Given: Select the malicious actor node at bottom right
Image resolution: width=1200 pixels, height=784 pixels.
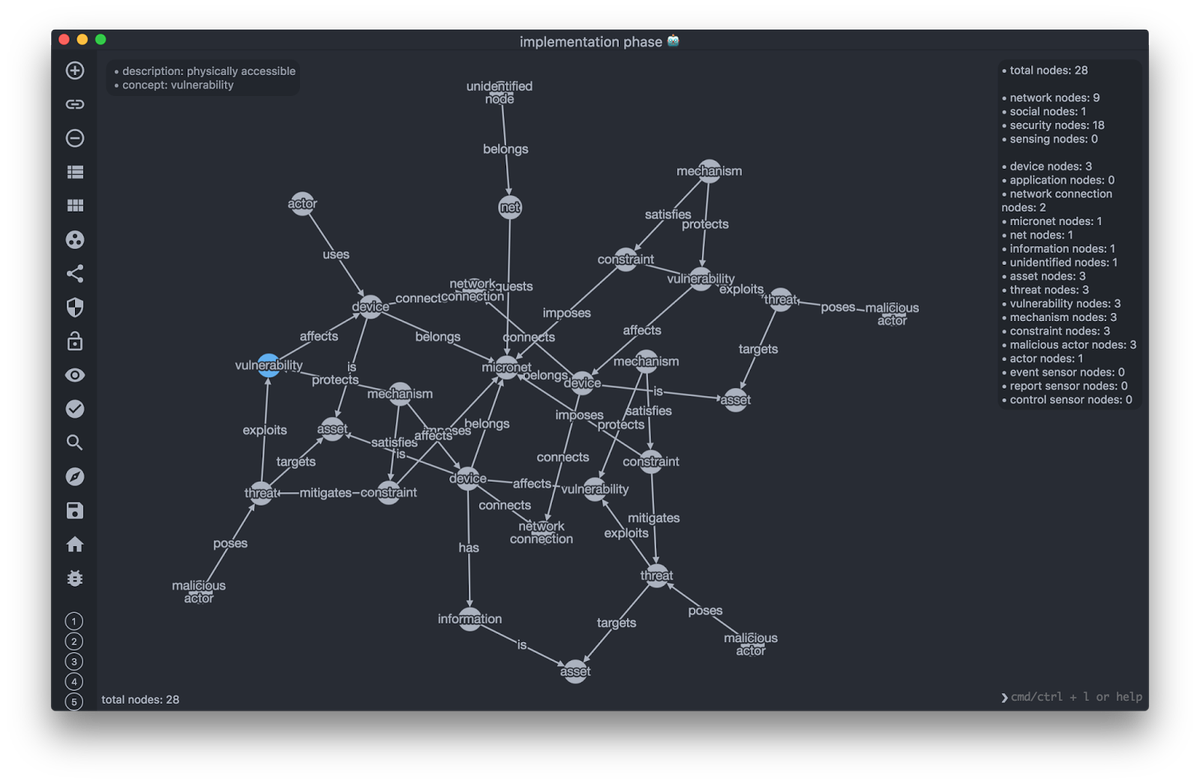Looking at the screenshot, I should [751, 644].
